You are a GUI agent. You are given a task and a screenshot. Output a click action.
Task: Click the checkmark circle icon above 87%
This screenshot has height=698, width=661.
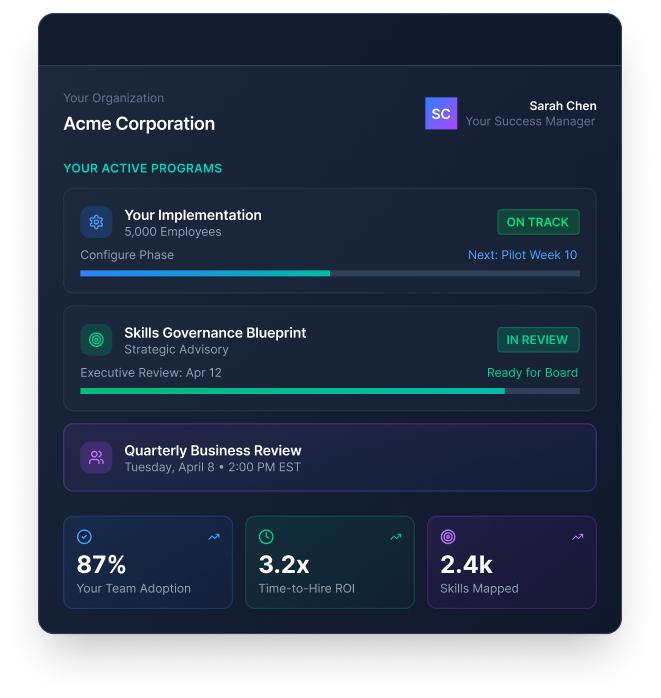point(84,536)
